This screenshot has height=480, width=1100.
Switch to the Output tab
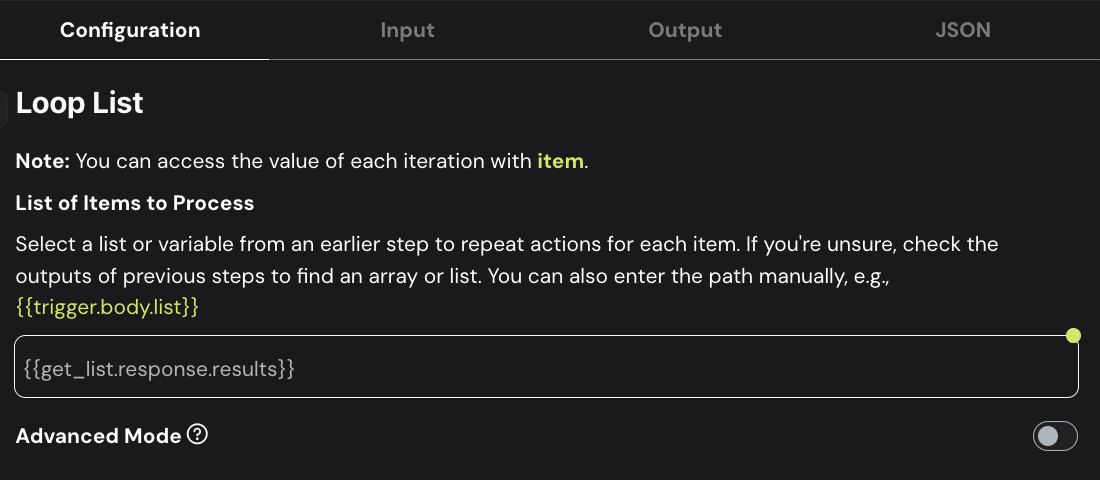685,30
